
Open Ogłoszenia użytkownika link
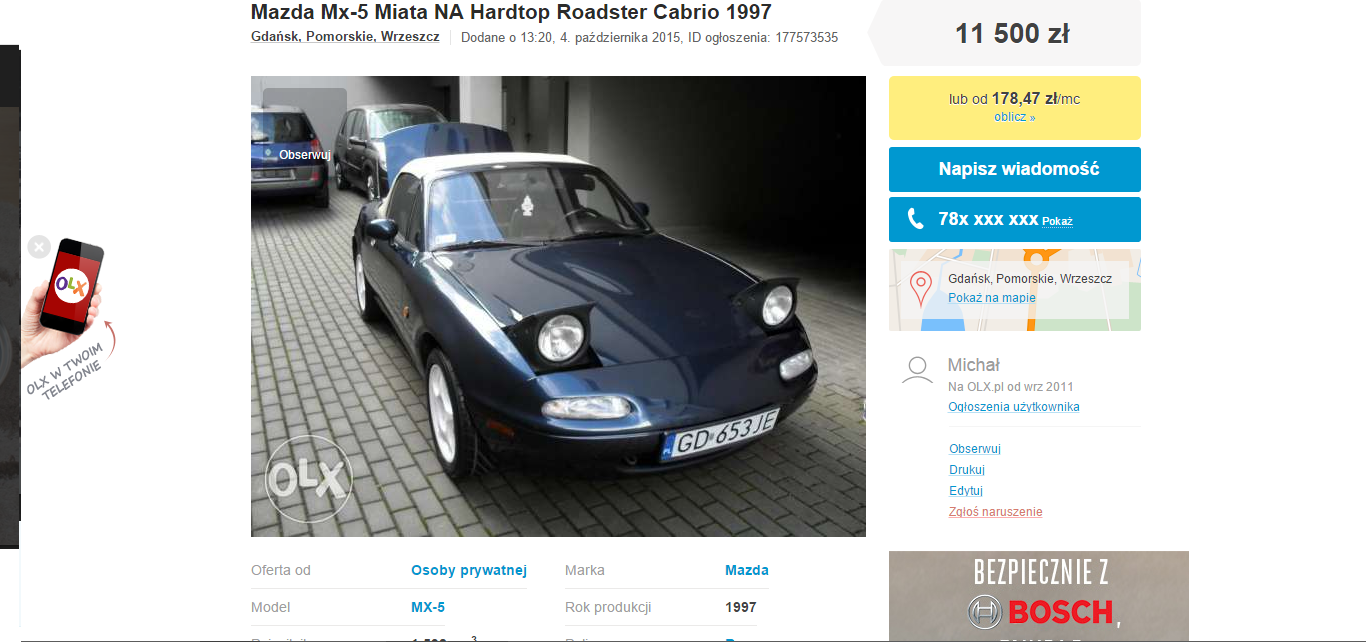[1013, 407]
